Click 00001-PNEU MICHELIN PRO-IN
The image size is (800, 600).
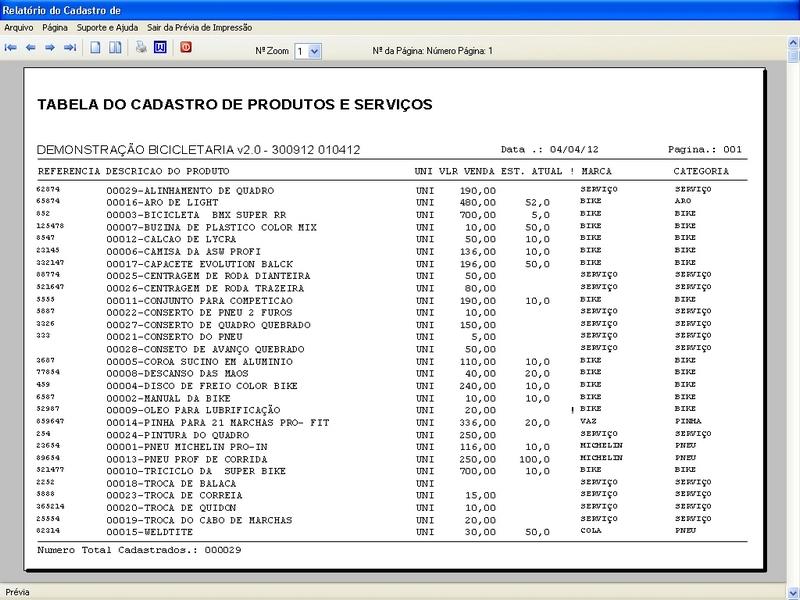tap(187, 447)
